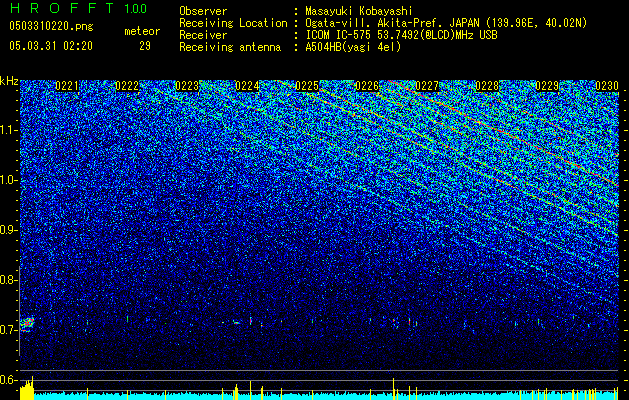Click the 0.8 frequency axis label
The width and height of the screenshot is (629, 400).
pos(8,280)
